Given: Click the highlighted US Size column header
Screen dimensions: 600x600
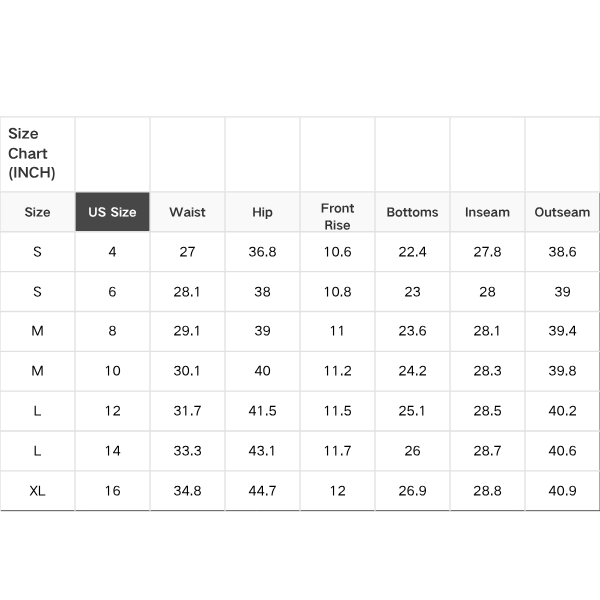Looking at the screenshot, I should pos(112,212).
